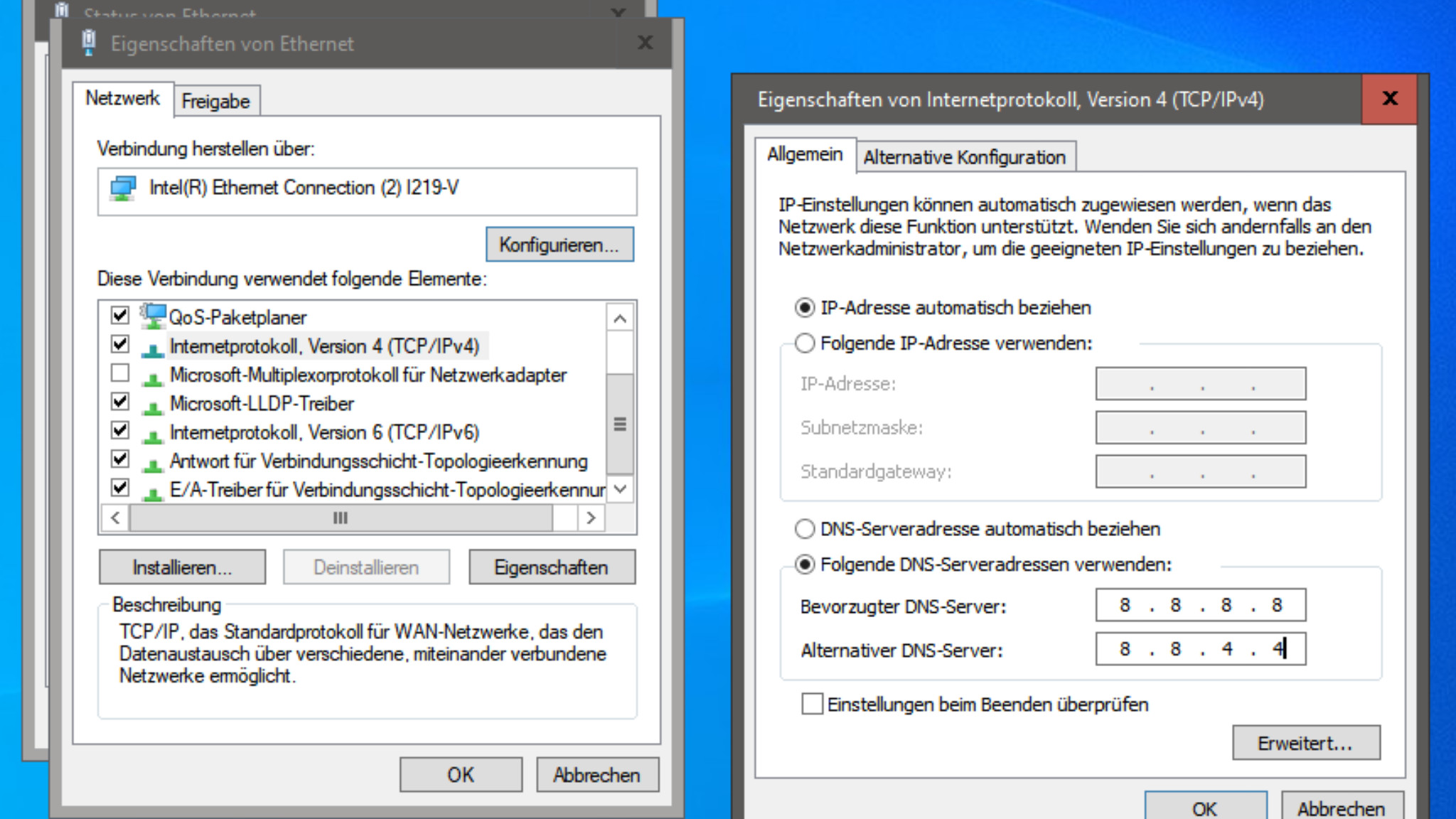This screenshot has height=819, width=1456.
Task: Close the IPv4 properties dialog
Action: pos(1389,99)
